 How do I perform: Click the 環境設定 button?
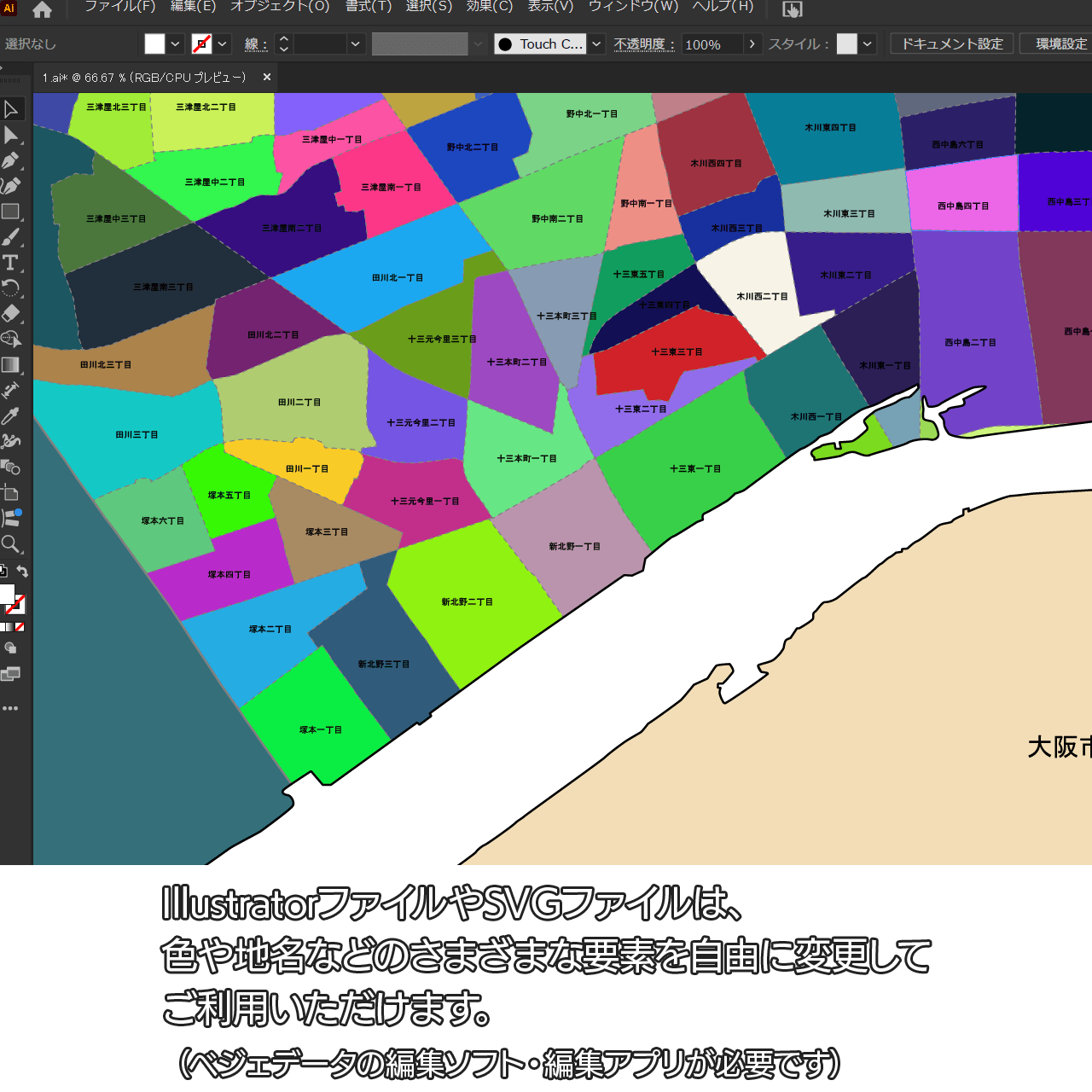click(x=1060, y=44)
